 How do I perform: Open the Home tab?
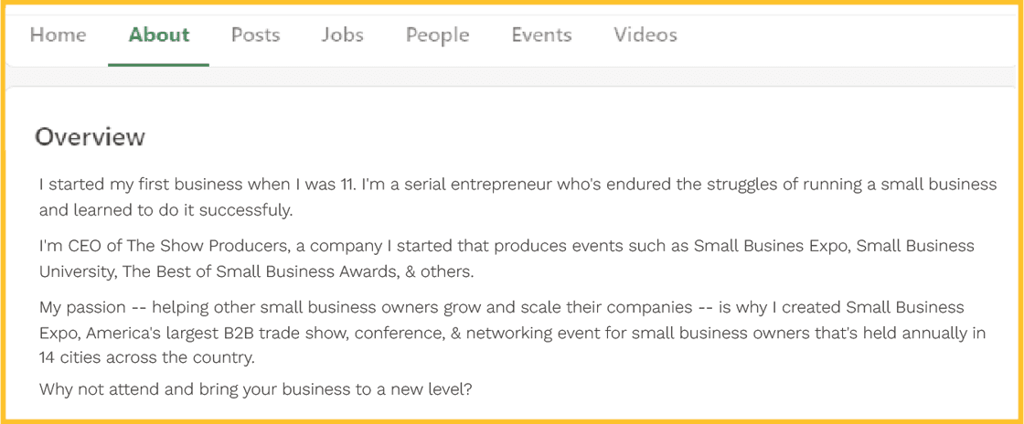(57, 35)
